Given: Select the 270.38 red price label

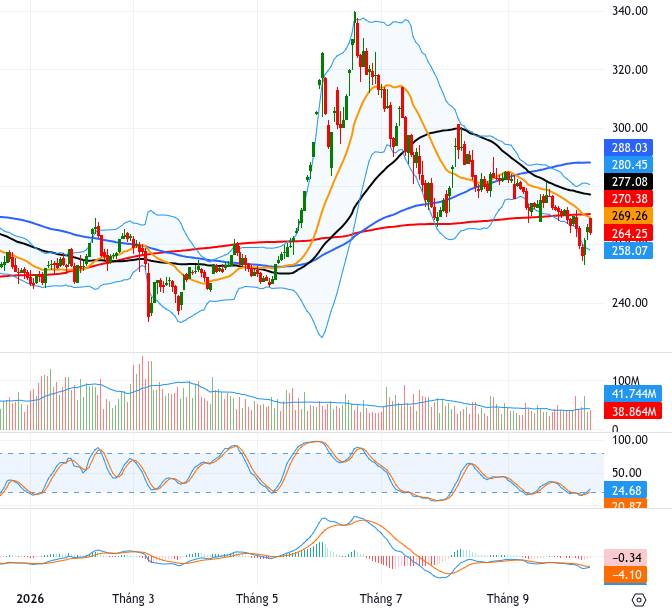Looking at the screenshot, I should [x=628, y=199].
